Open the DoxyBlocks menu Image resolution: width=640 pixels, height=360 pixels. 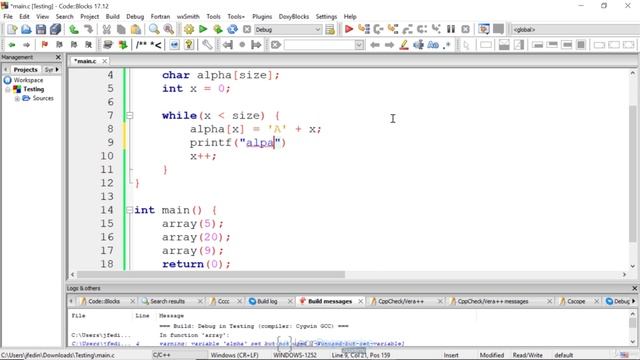tap(294, 16)
